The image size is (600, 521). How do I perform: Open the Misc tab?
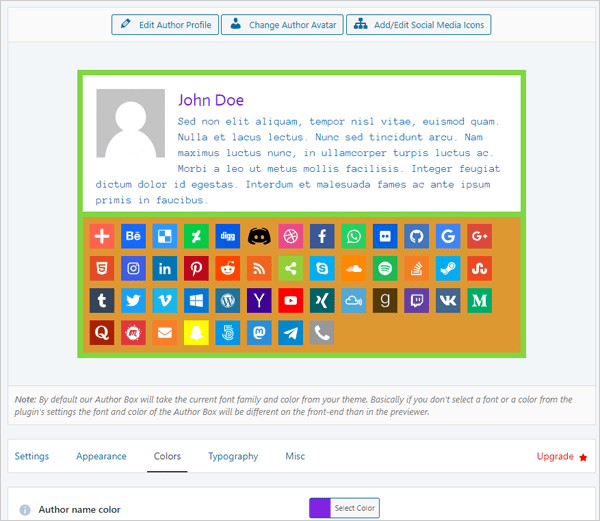click(x=295, y=456)
